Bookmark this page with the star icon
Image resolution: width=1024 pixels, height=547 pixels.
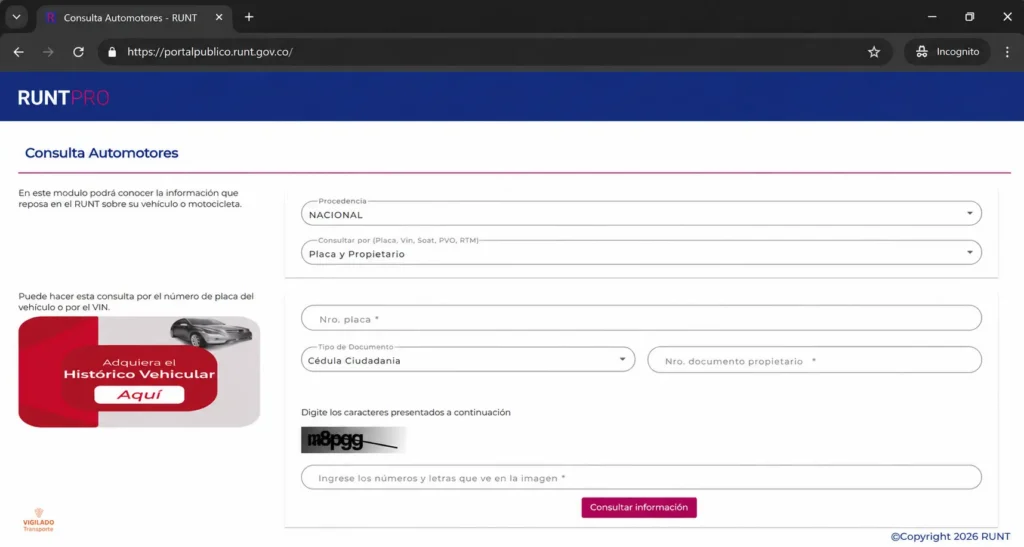point(874,52)
